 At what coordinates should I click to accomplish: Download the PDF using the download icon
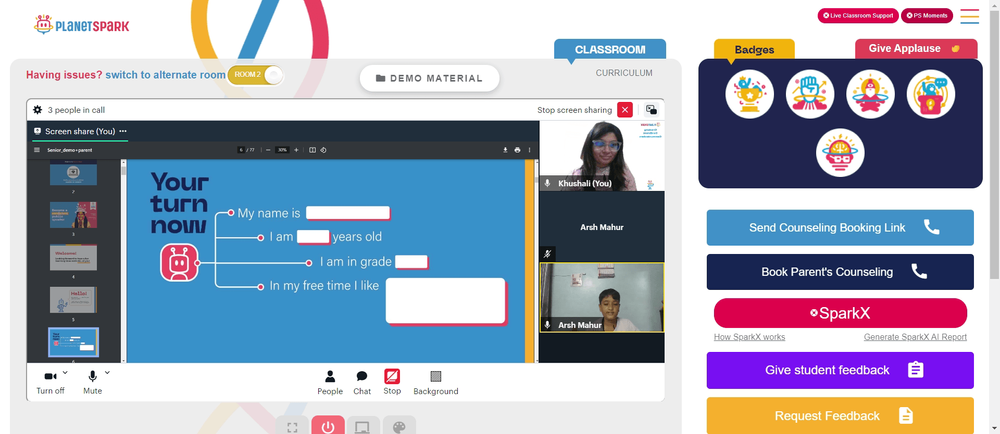[x=505, y=150]
